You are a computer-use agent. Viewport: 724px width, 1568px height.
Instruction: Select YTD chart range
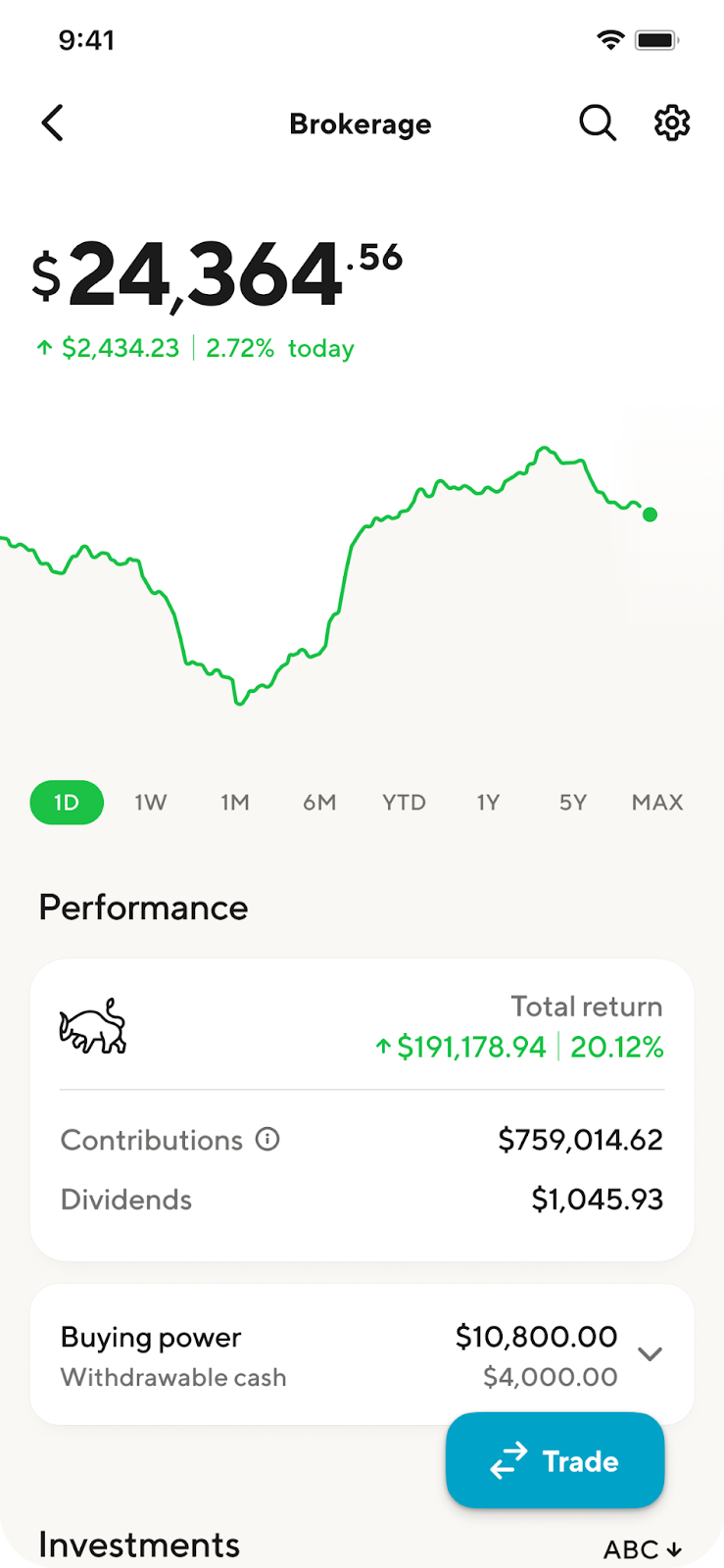coord(404,803)
